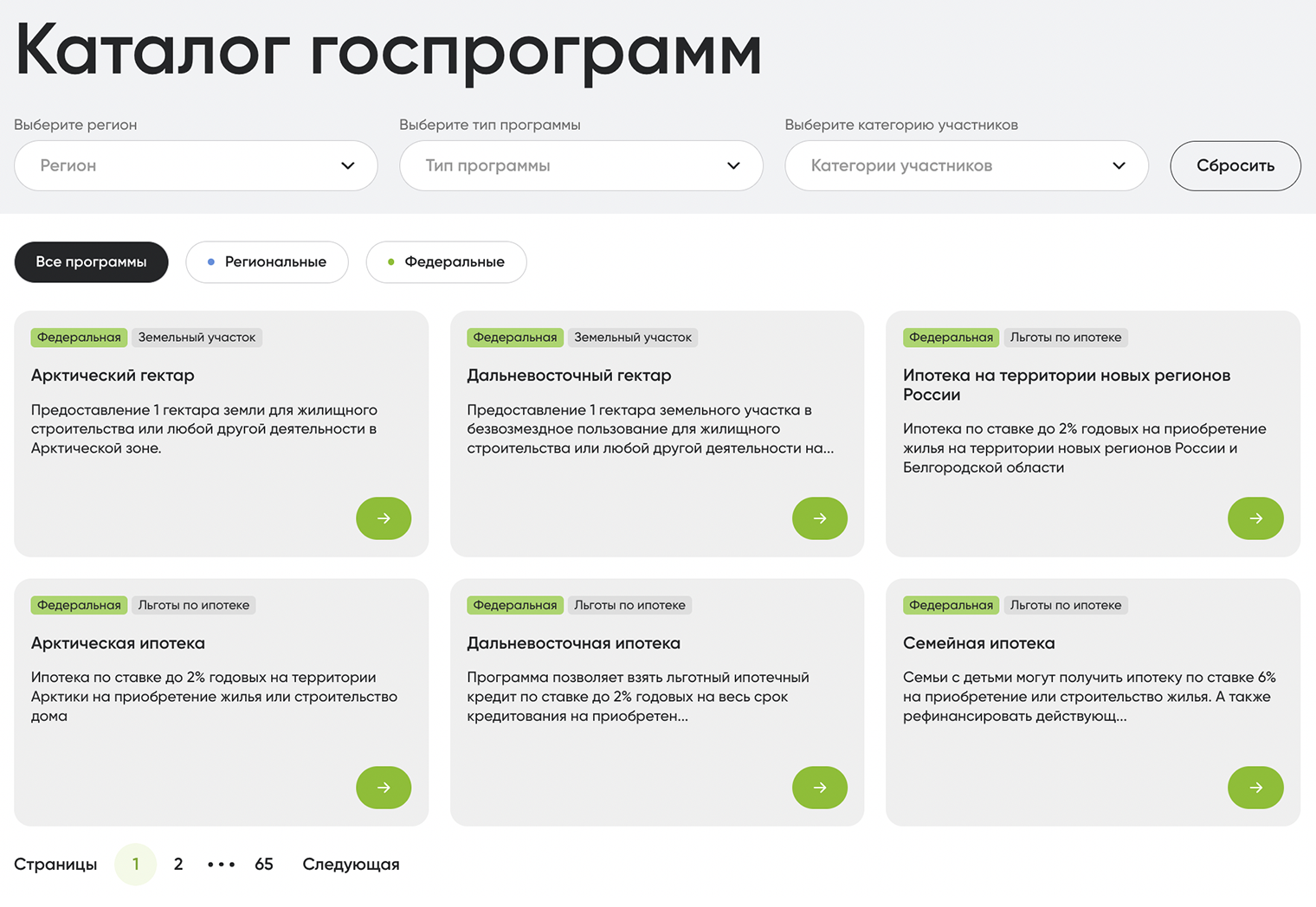The height and width of the screenshot is (907, 1316).
Task: Click Земельный участок tag on Арктический гектар card
Action: coord(197,338)
